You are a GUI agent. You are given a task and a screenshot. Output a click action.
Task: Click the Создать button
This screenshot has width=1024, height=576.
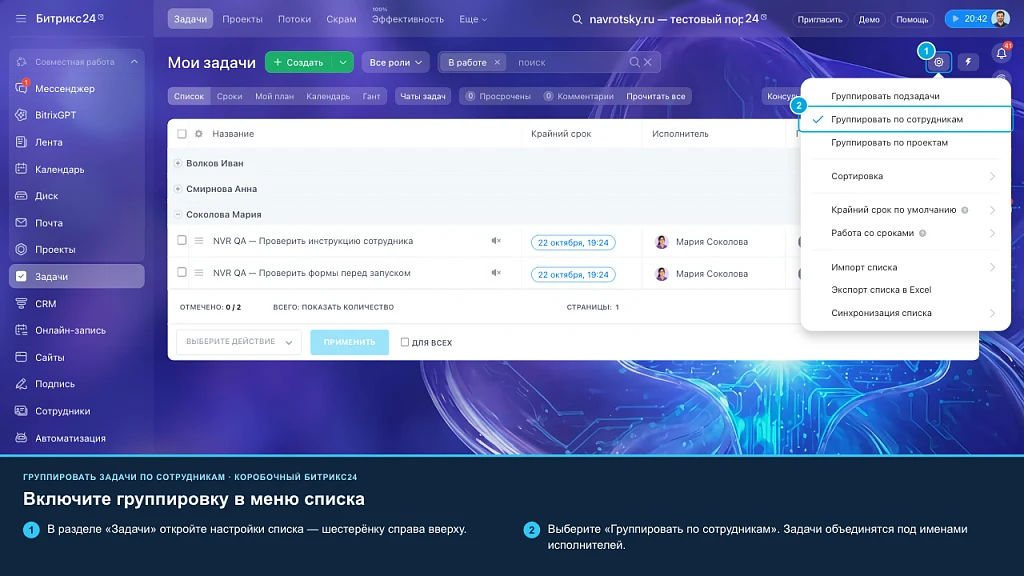point(298,62)
